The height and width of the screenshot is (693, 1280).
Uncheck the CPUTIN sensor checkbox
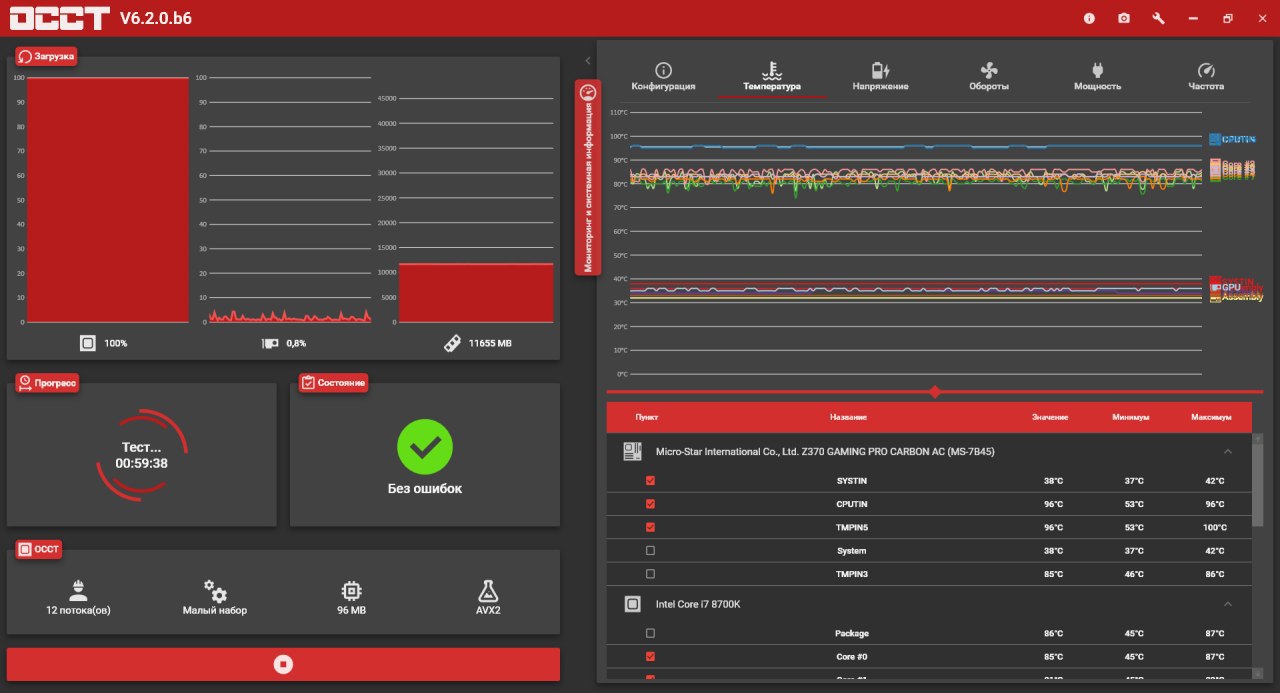651,504
